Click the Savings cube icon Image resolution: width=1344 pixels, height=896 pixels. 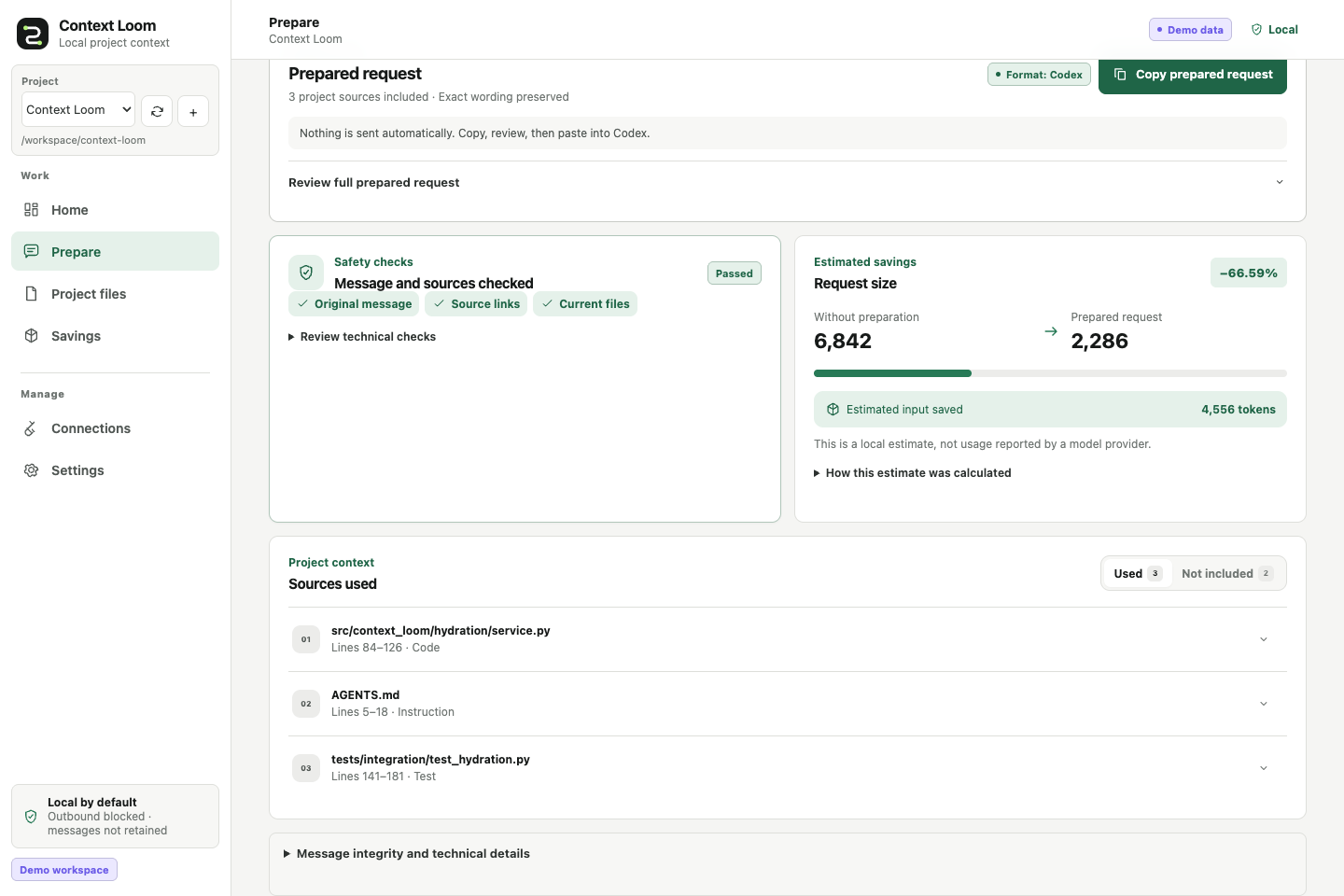click(32, 336)
